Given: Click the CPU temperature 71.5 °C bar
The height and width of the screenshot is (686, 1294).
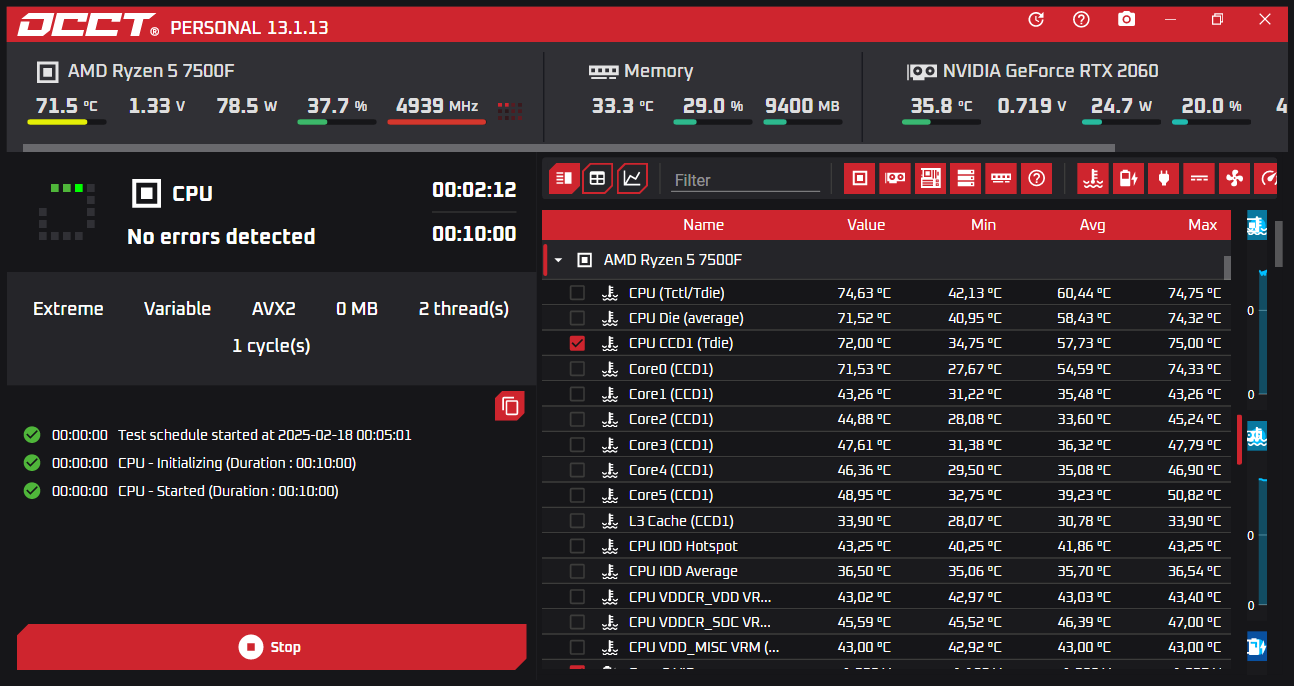Looking at the screenshot, I should [x=66, y=122].
